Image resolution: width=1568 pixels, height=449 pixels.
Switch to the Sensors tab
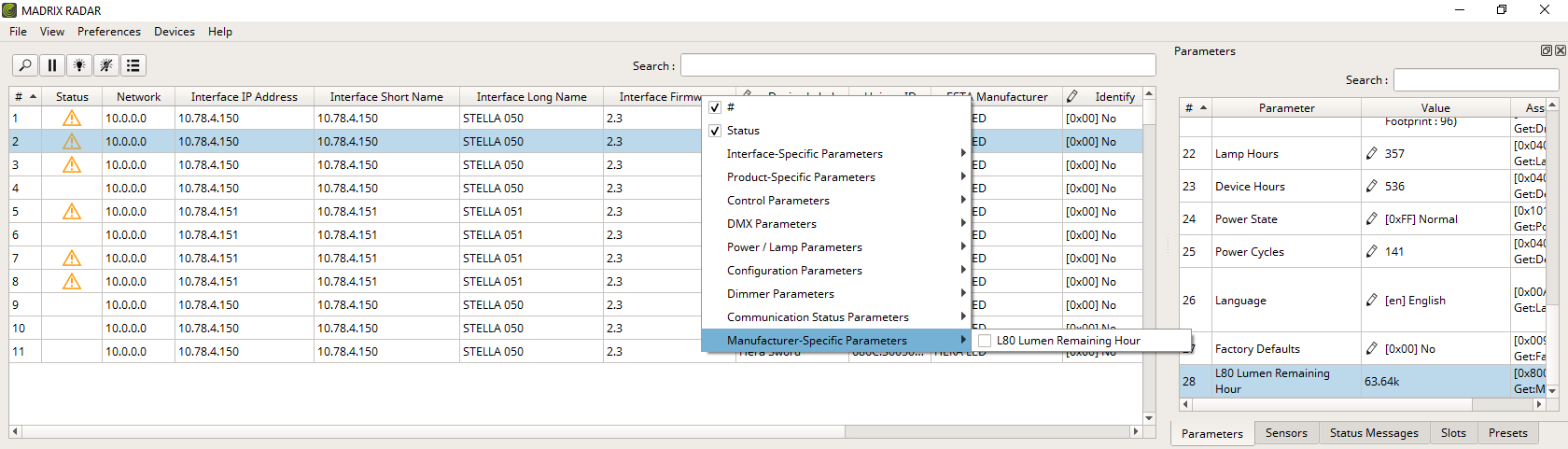(x=1286, y=432)
